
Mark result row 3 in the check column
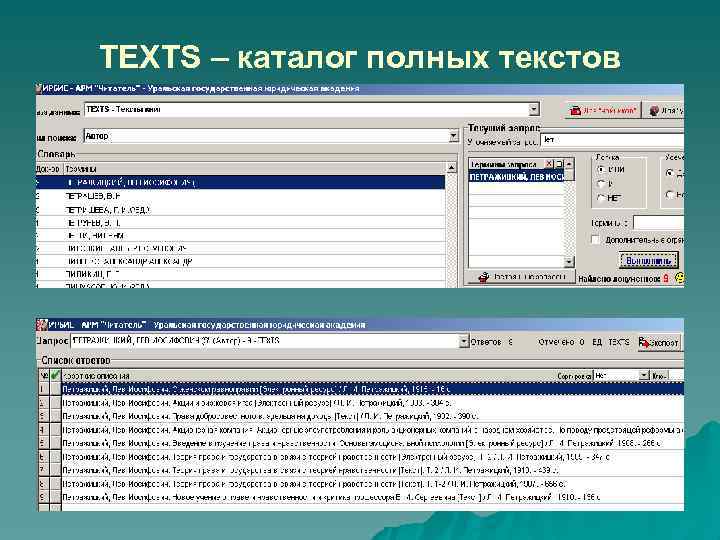(x=56, y=416)
